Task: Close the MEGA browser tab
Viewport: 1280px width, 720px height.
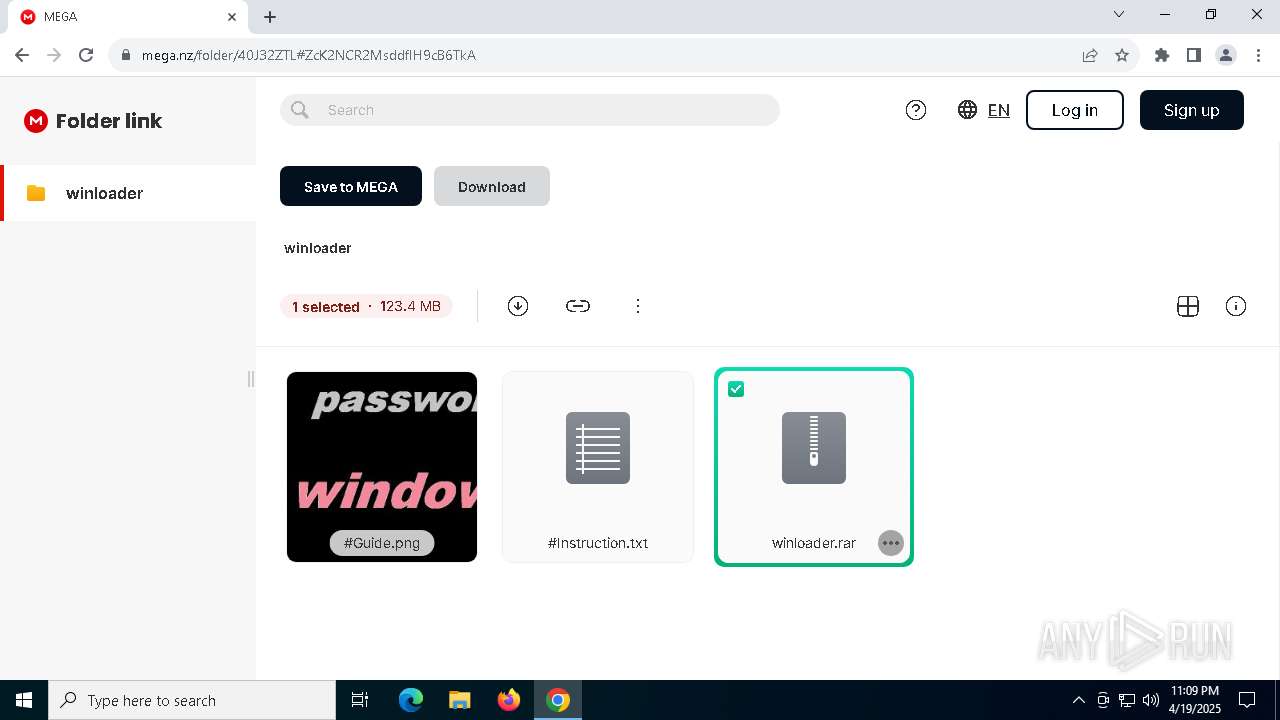Action: pyautogui.click(x=232, y=17)
